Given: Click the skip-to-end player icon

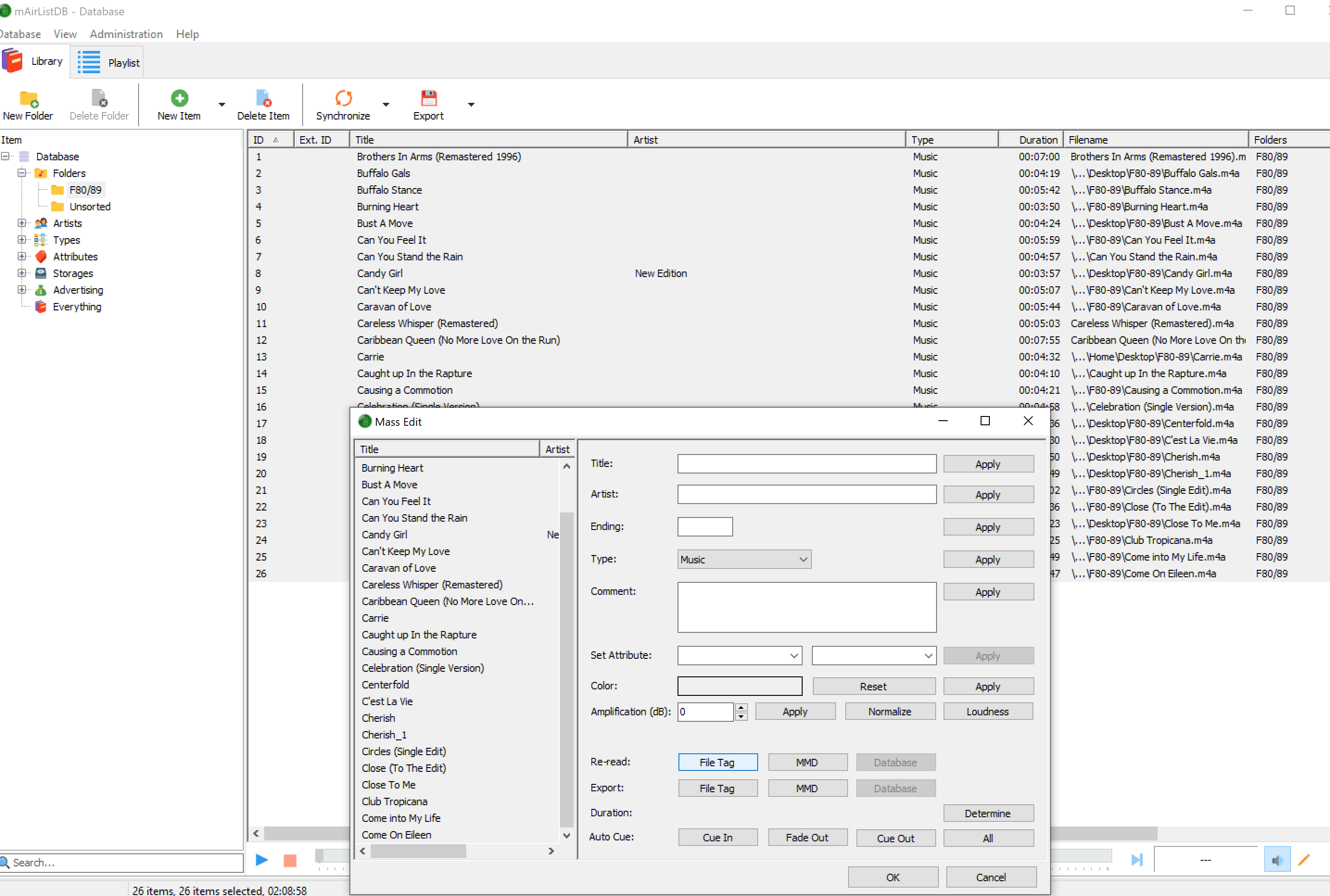Looking at the screenshot, I should click(x=1137, y=859).
